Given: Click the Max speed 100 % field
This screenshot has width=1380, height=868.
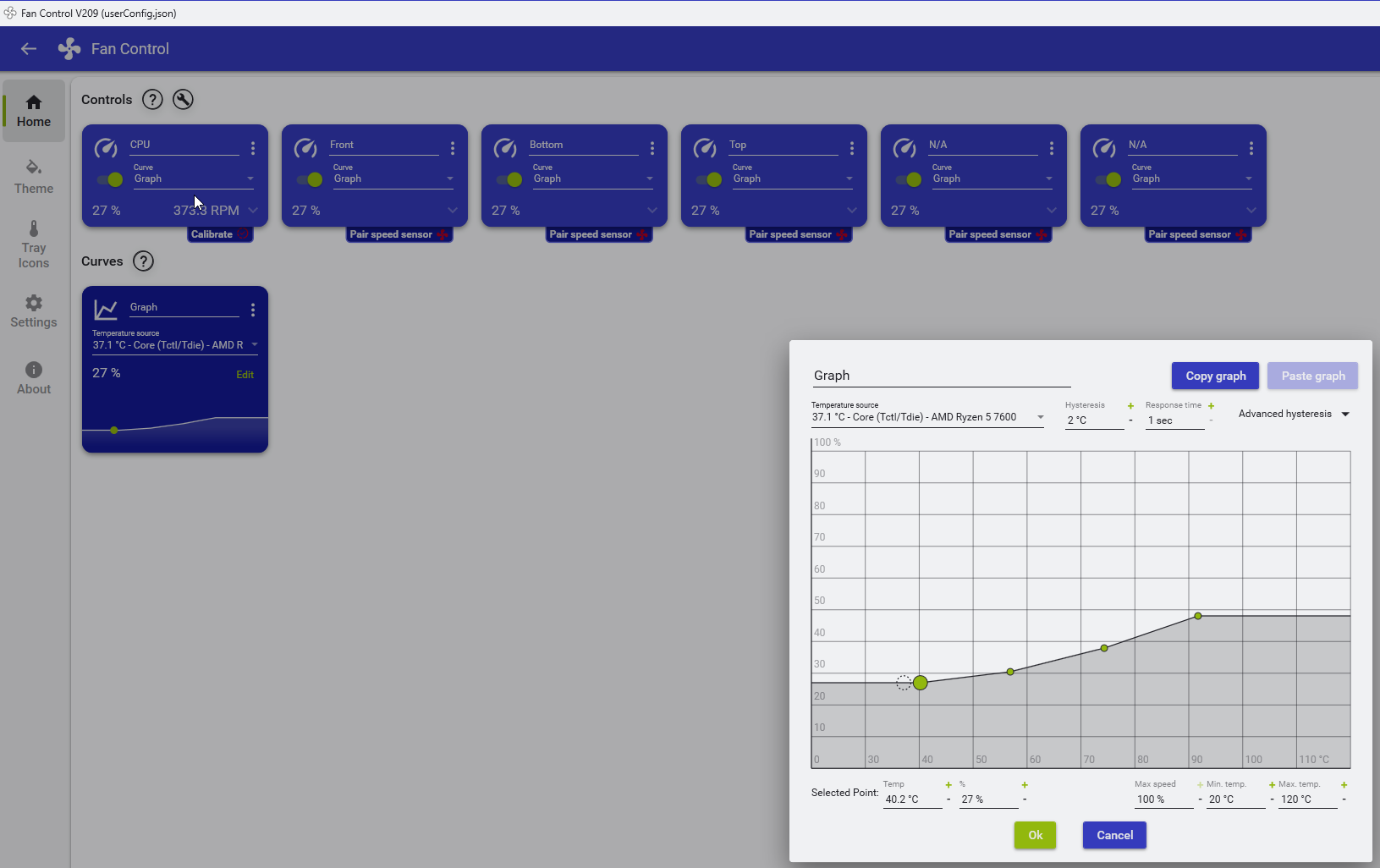Looking at the screenshot, I should point(1163,799).
